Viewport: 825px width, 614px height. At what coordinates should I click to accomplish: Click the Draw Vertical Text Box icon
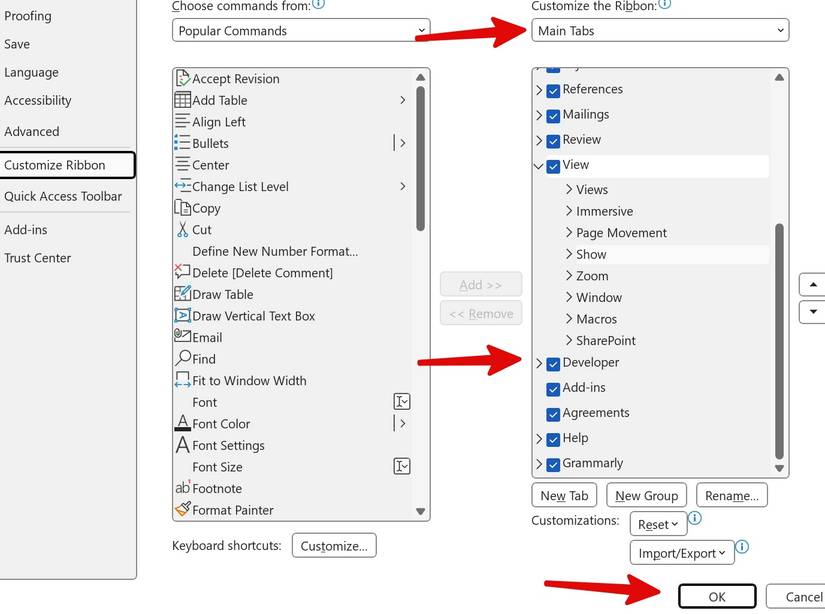[182, 315]
